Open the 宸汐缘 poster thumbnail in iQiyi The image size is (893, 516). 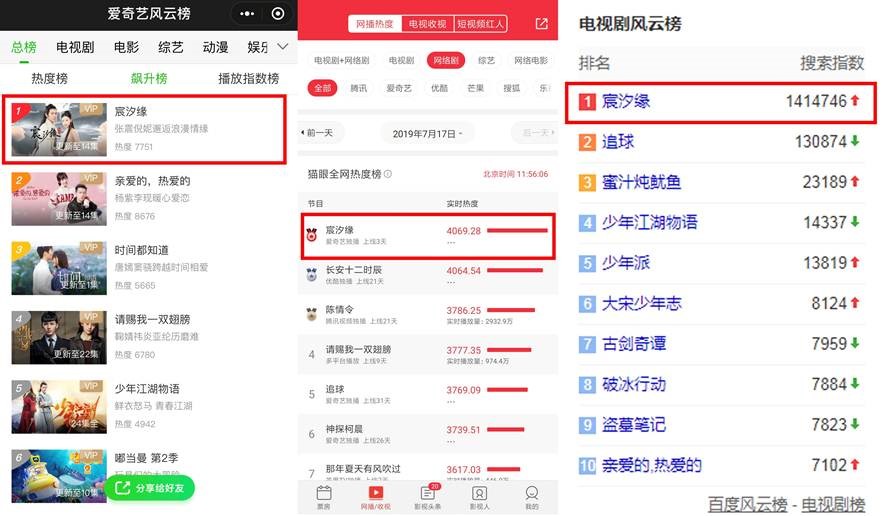(59, 129)
